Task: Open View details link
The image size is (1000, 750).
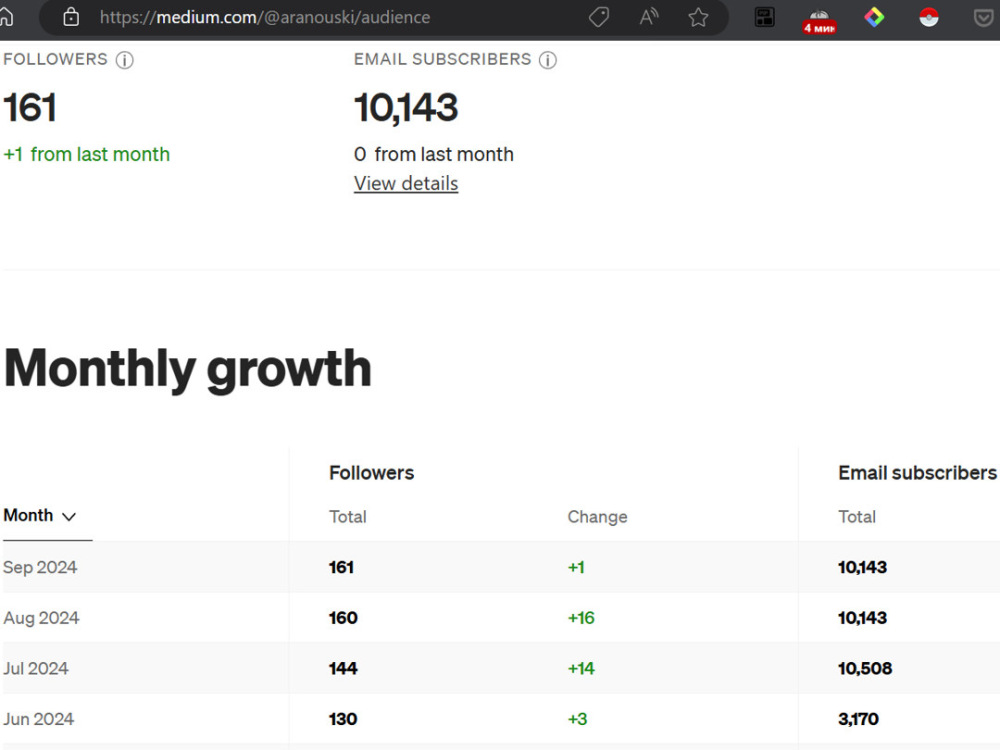Action: [x=406, y=184]
